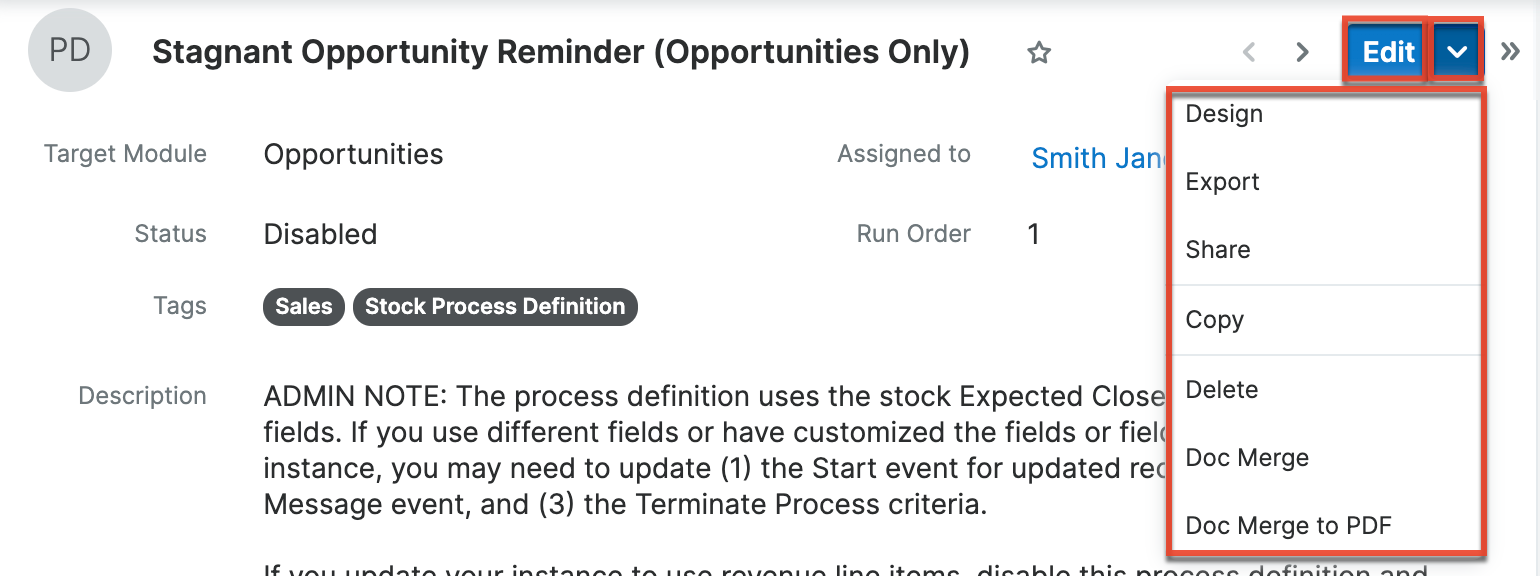Click the Opportunities target module value
The image size is (1540, 576).
click(353, 155)
